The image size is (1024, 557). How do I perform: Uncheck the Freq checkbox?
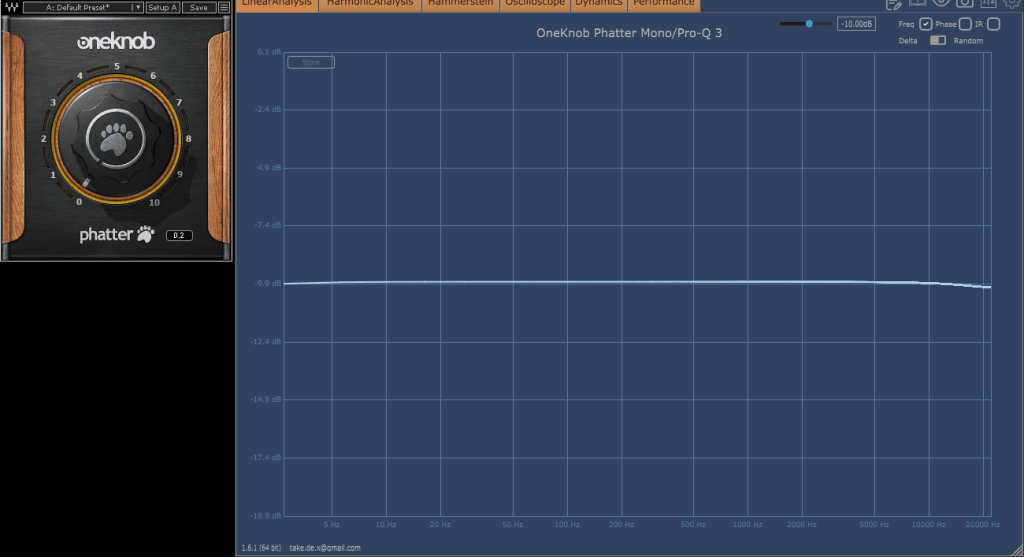(x=925, y=24)
